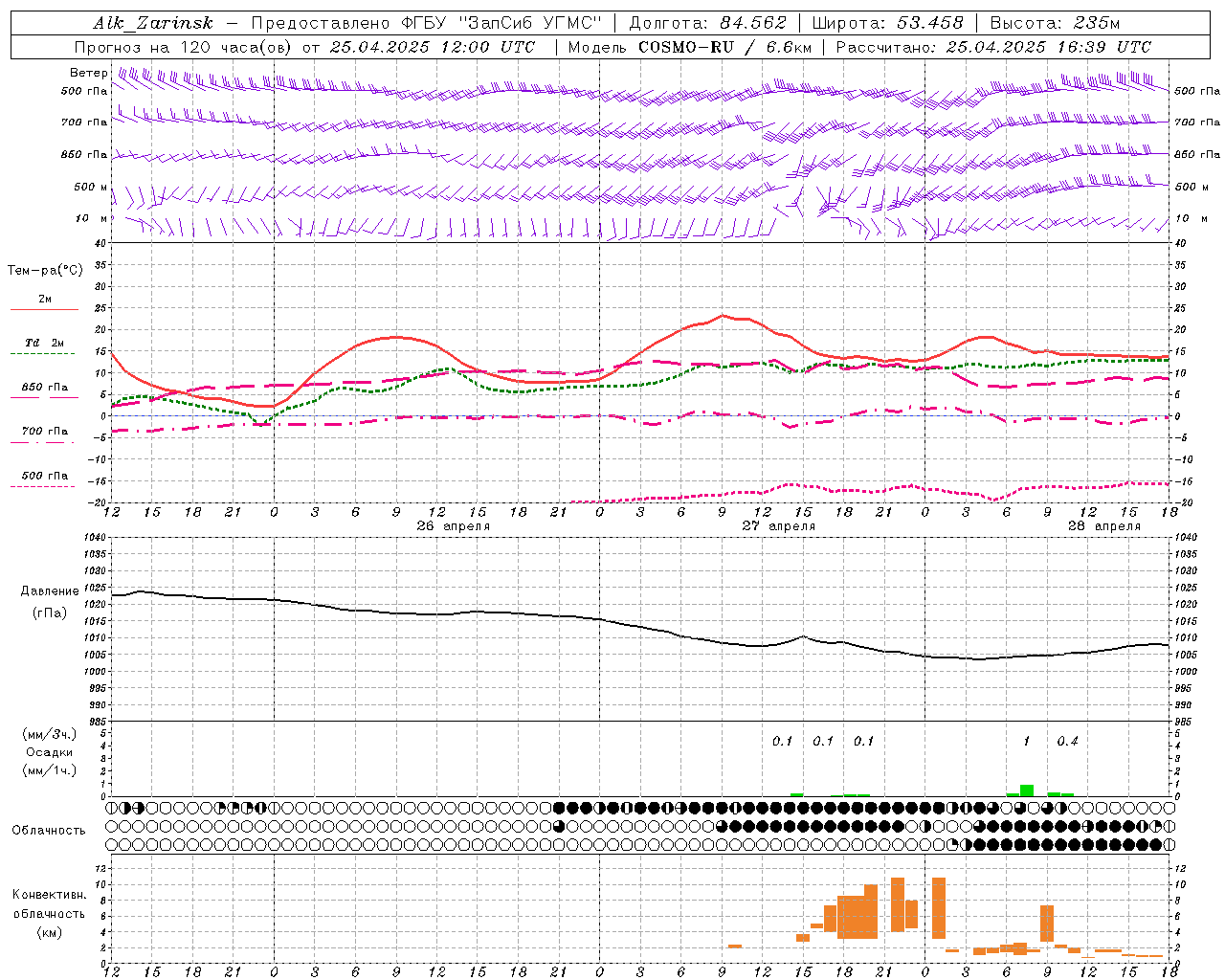1225x980 pixels.
Task: Click the Осадки precipitation label
Action: coord(50,752)
